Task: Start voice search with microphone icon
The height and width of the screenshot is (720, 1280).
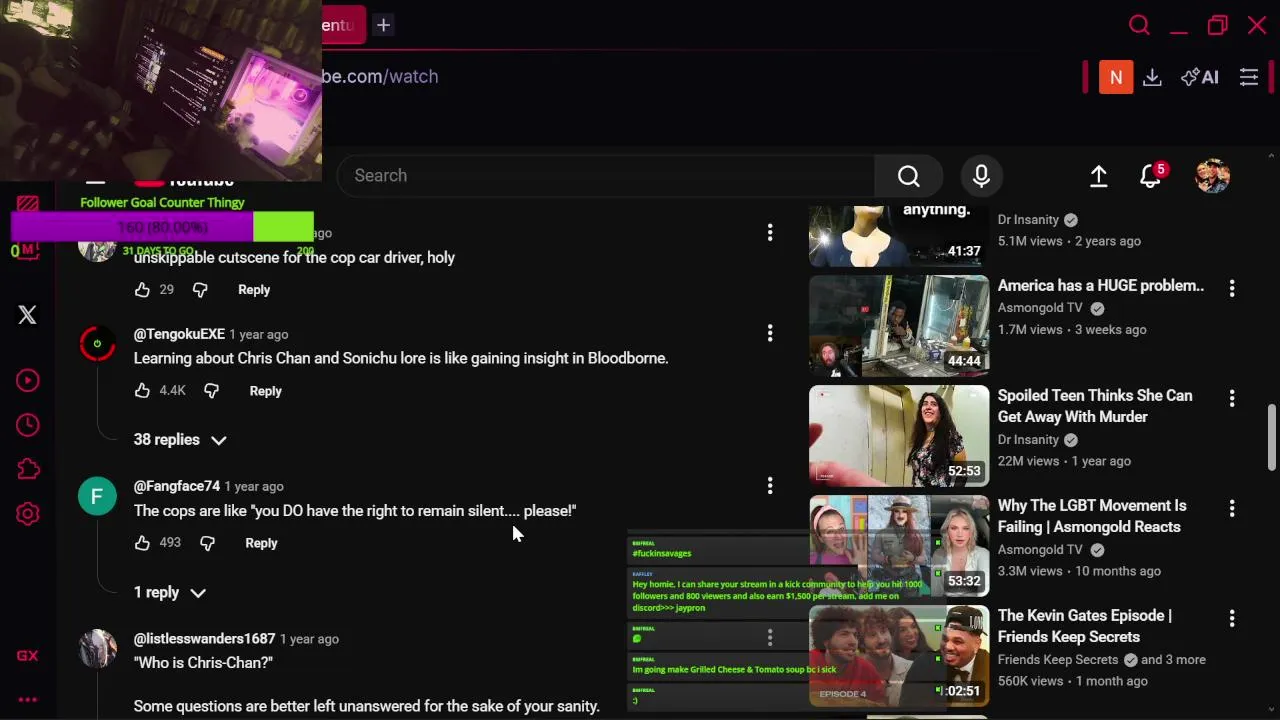Action: [981, 176]
